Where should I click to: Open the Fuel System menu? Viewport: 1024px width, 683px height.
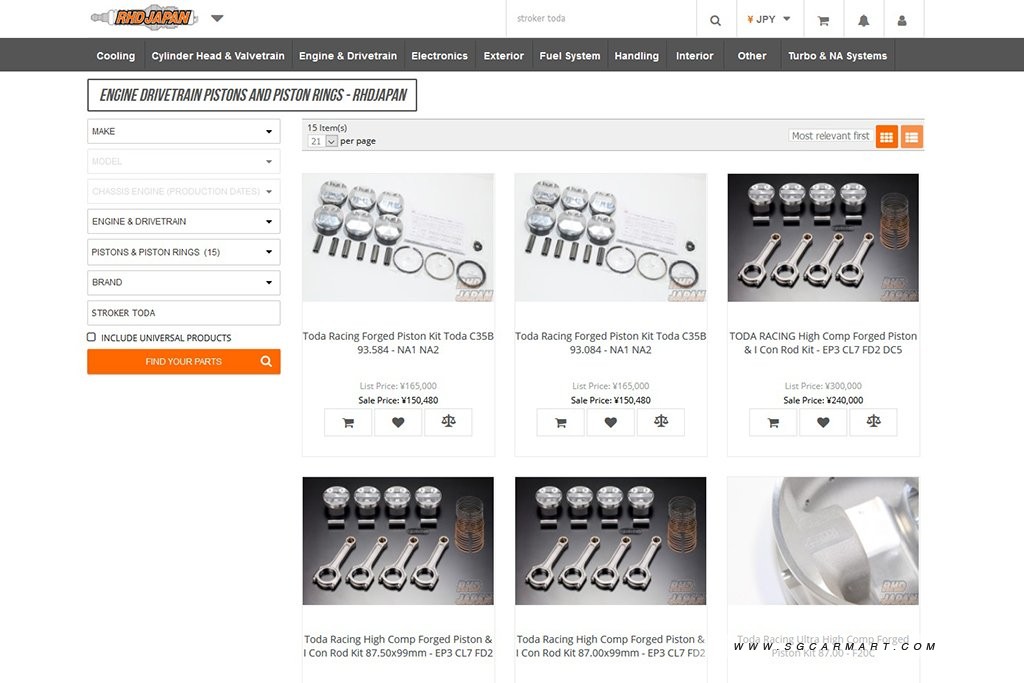tap(569, 56)
